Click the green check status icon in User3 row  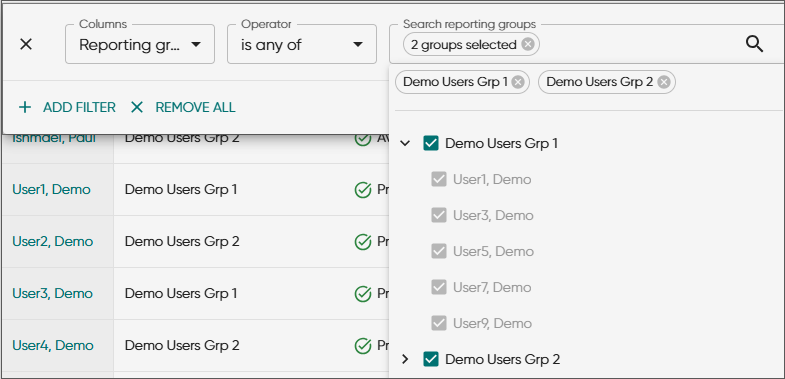tap(362, 293)
